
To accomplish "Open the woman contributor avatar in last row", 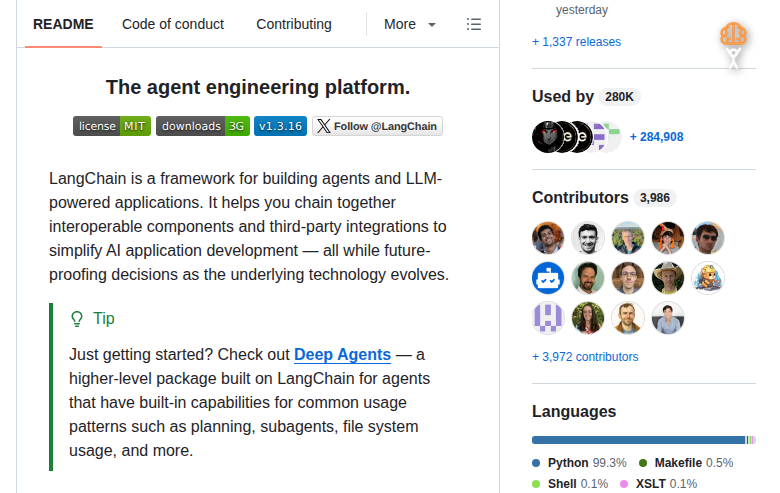I will click(x=588, y=317).
